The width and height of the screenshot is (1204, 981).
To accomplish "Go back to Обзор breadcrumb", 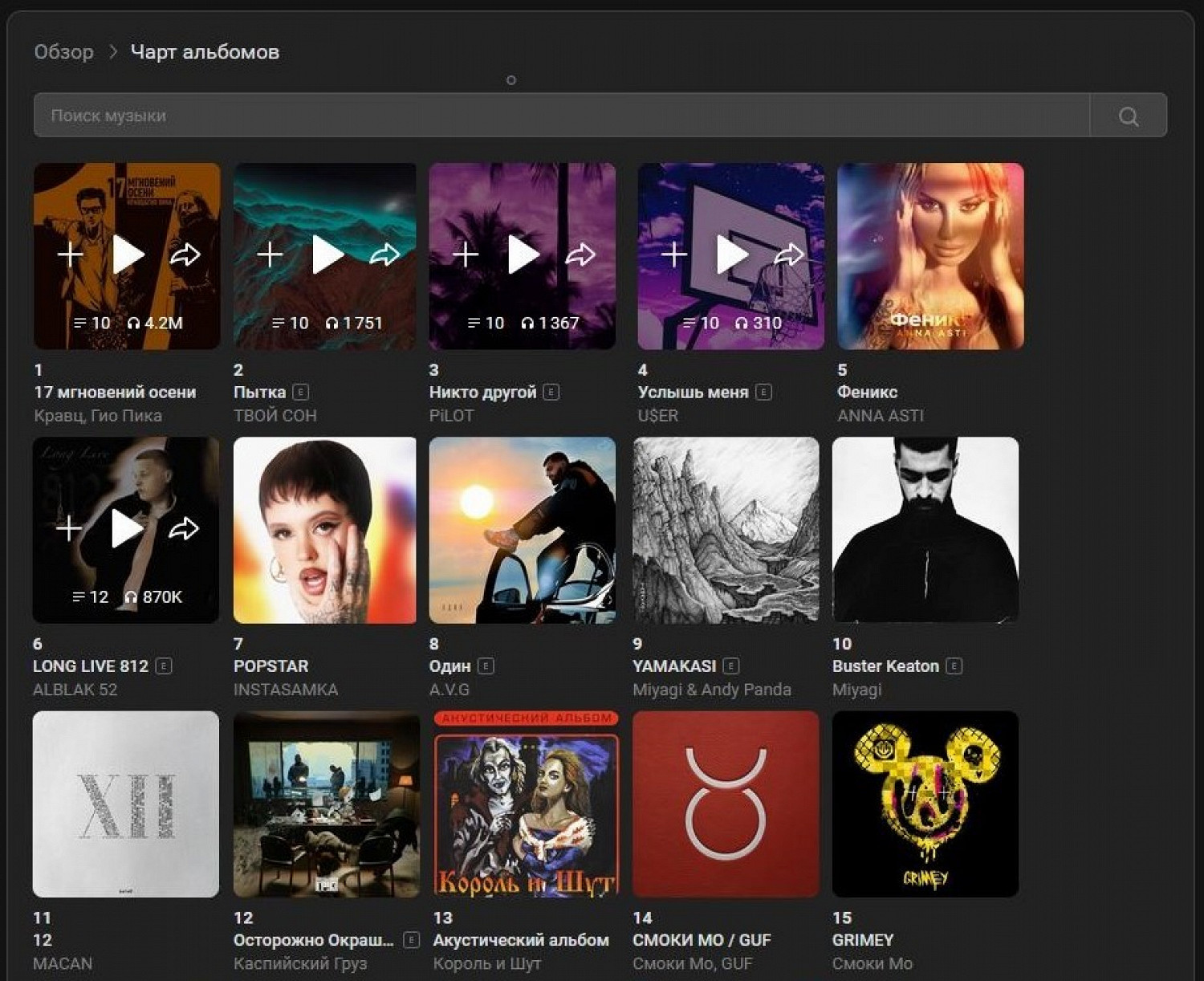I will tap(63, 52).
